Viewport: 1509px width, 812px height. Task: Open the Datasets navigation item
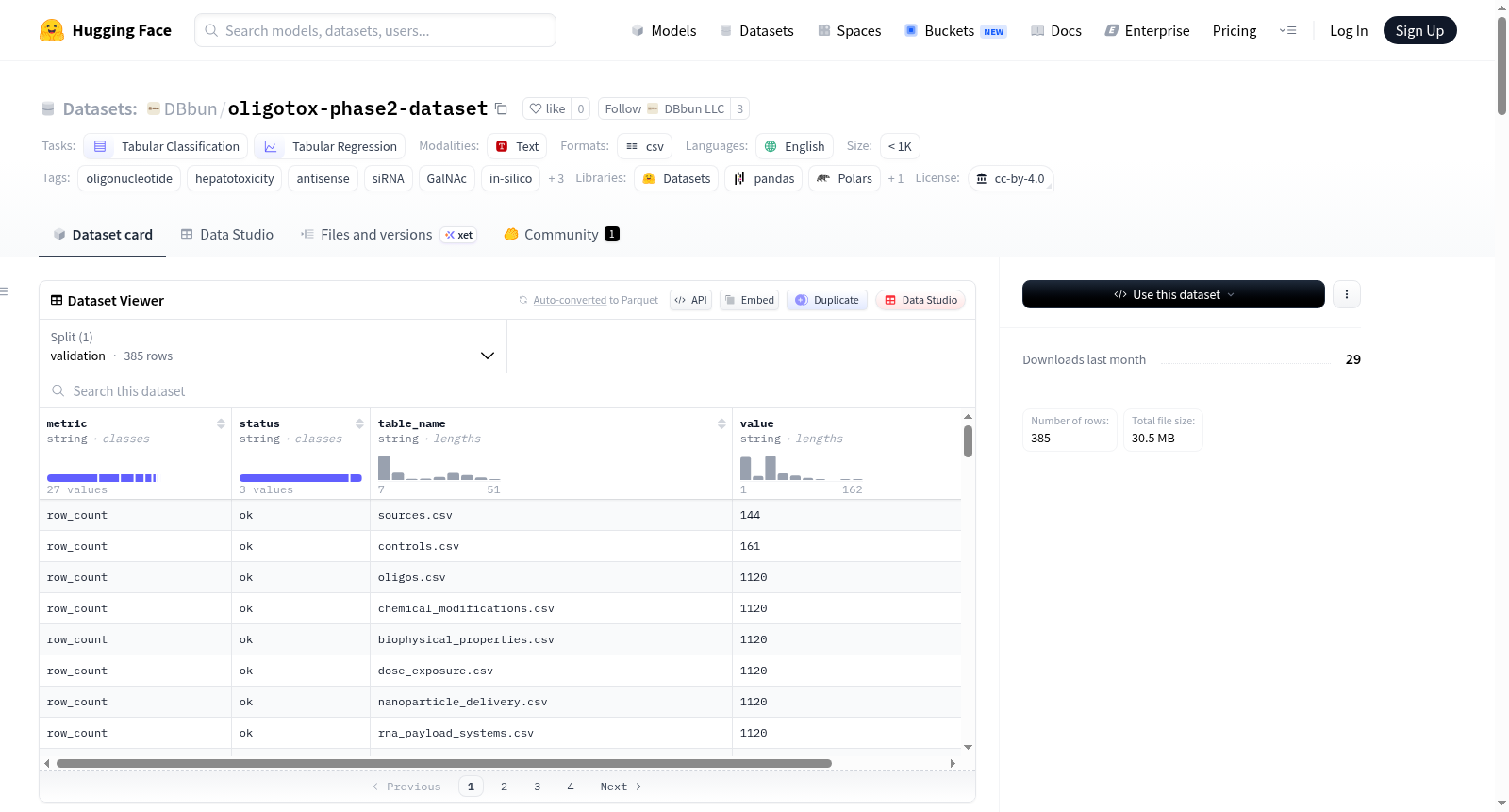point(757,31)
